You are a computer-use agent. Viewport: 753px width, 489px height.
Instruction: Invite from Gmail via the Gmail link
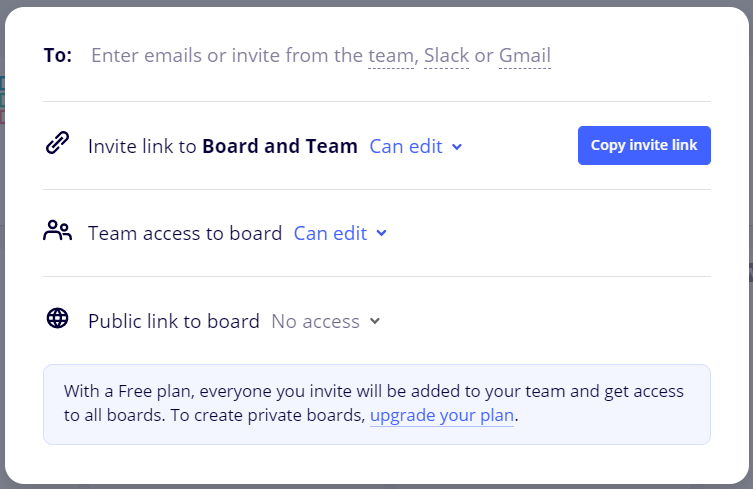525,56
